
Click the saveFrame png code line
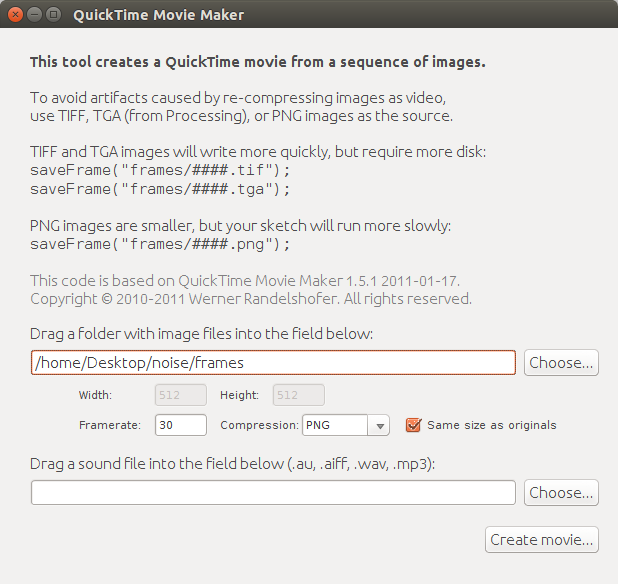160,244
